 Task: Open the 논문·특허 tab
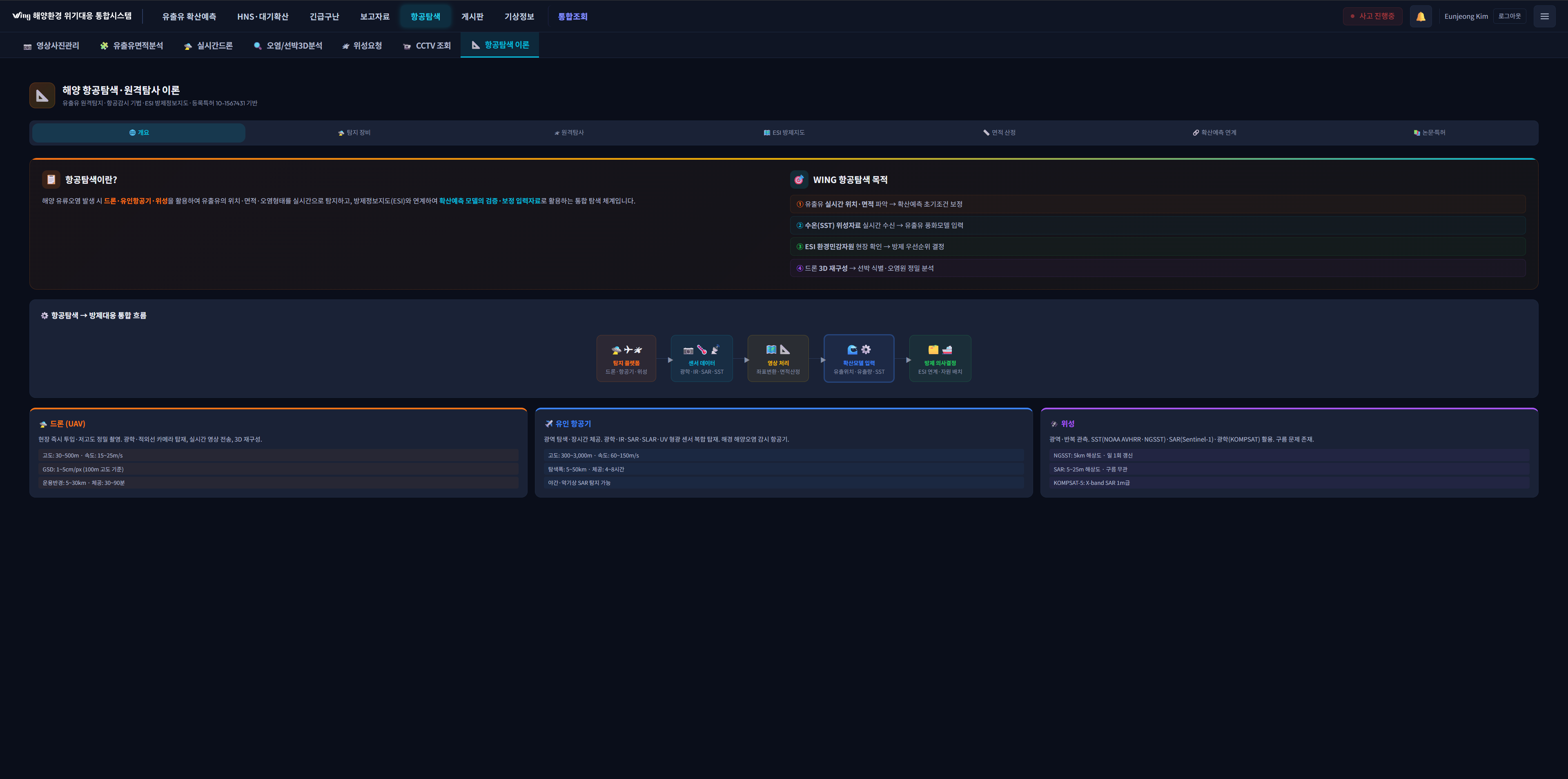click(x=1429, y=133)
